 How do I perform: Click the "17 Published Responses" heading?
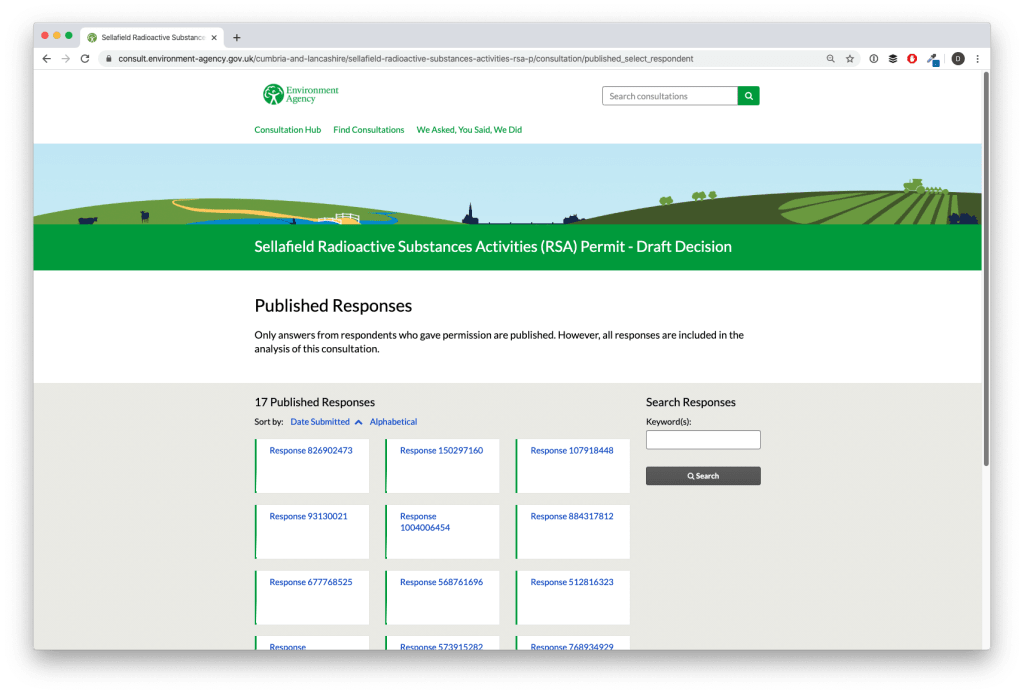click(315, 402)
